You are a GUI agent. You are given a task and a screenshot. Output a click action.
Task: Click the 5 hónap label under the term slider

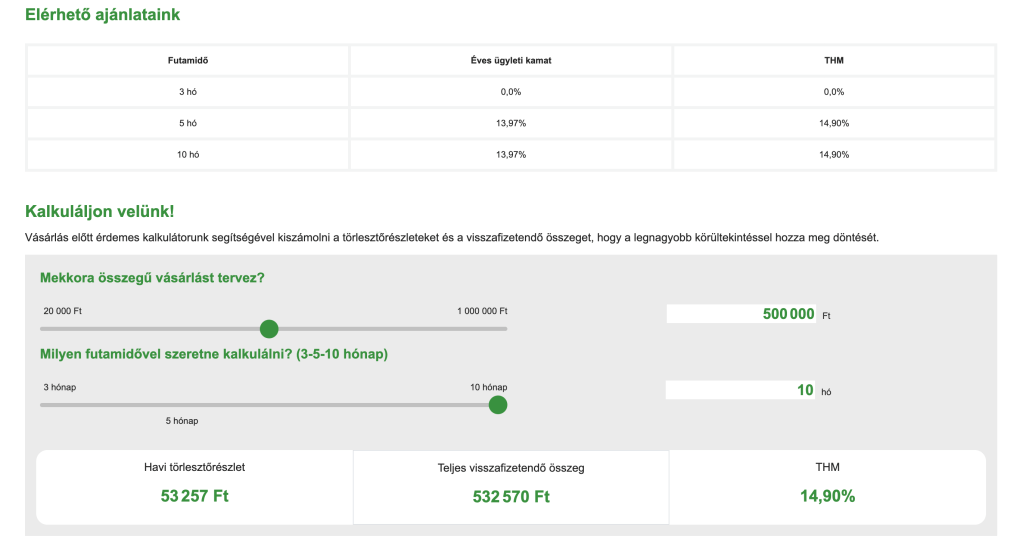click(x=182, y=421)
